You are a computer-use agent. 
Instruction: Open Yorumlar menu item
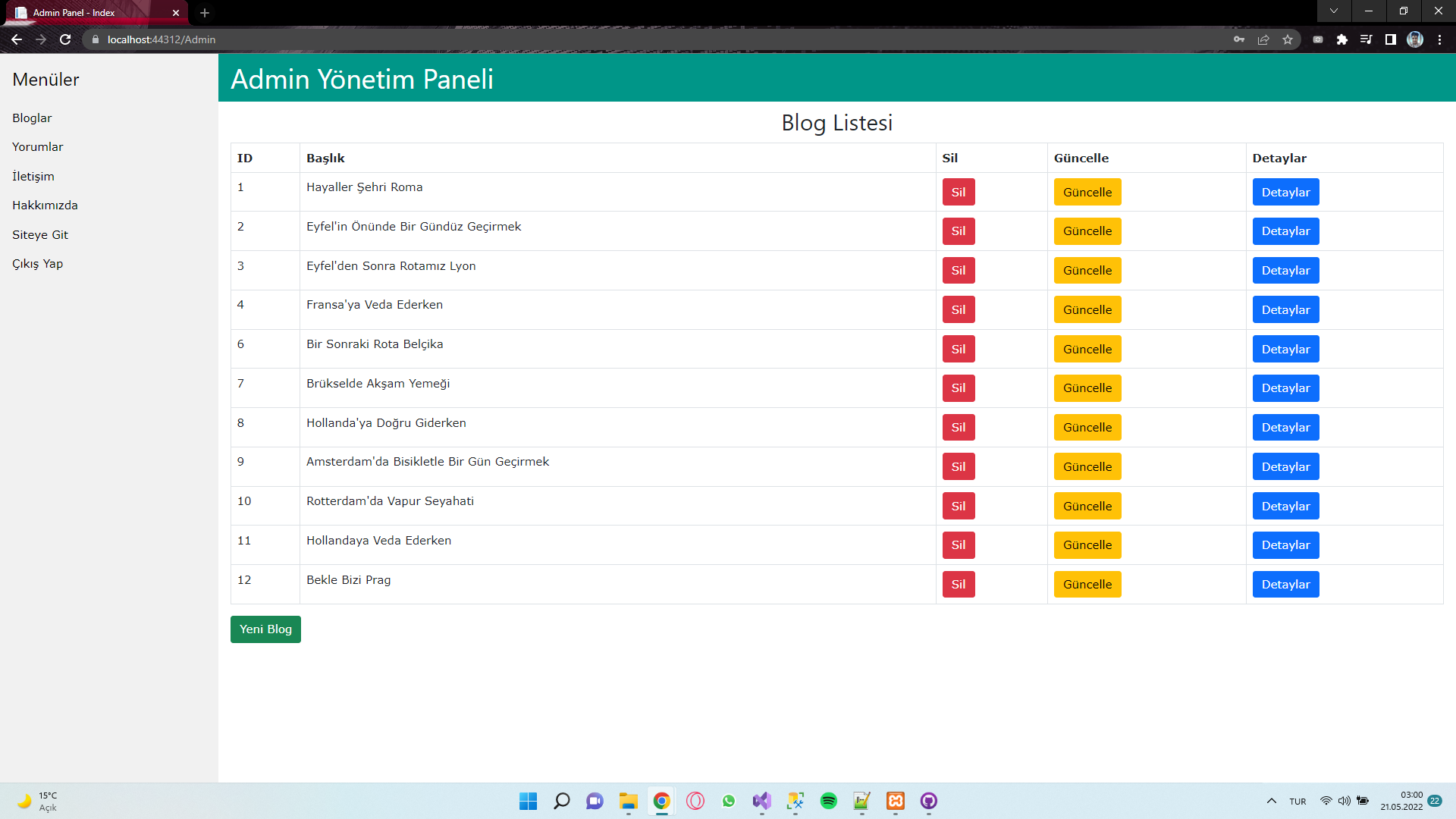(38, 147)
